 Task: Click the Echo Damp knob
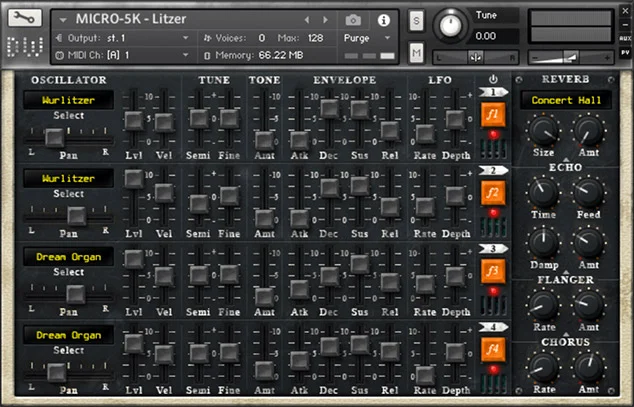pos(543,244)
